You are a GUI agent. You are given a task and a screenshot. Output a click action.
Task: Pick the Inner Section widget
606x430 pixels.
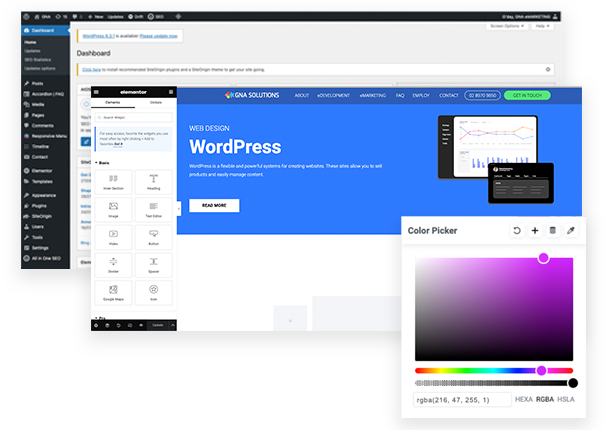click(113, 182)
